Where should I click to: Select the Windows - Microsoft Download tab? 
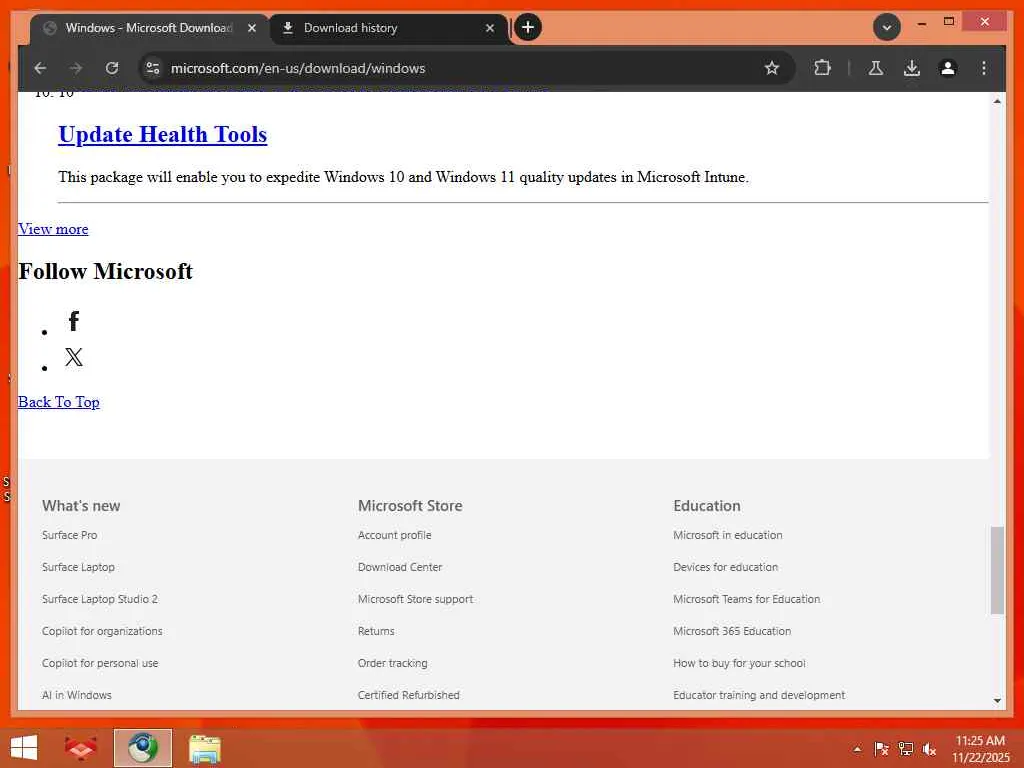click(149, 28)
